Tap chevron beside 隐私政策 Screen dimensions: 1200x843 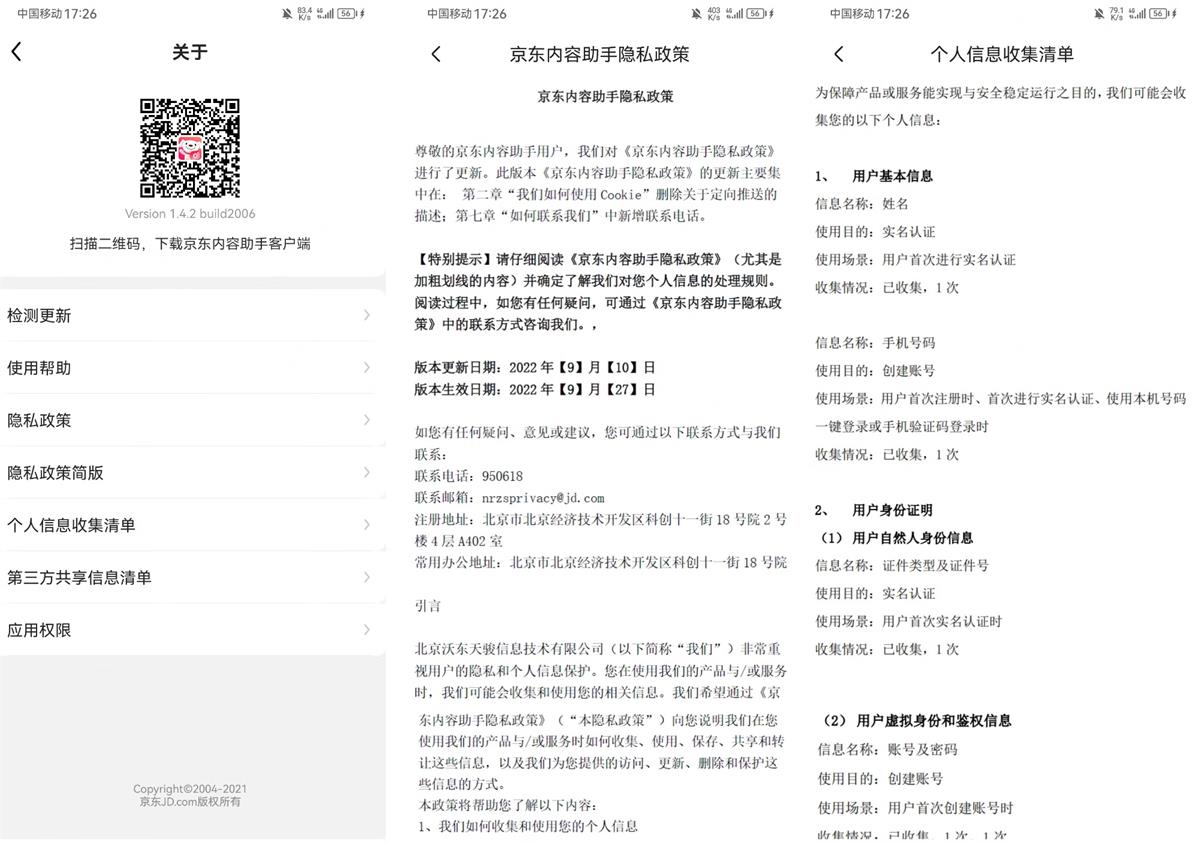point(367,420)
